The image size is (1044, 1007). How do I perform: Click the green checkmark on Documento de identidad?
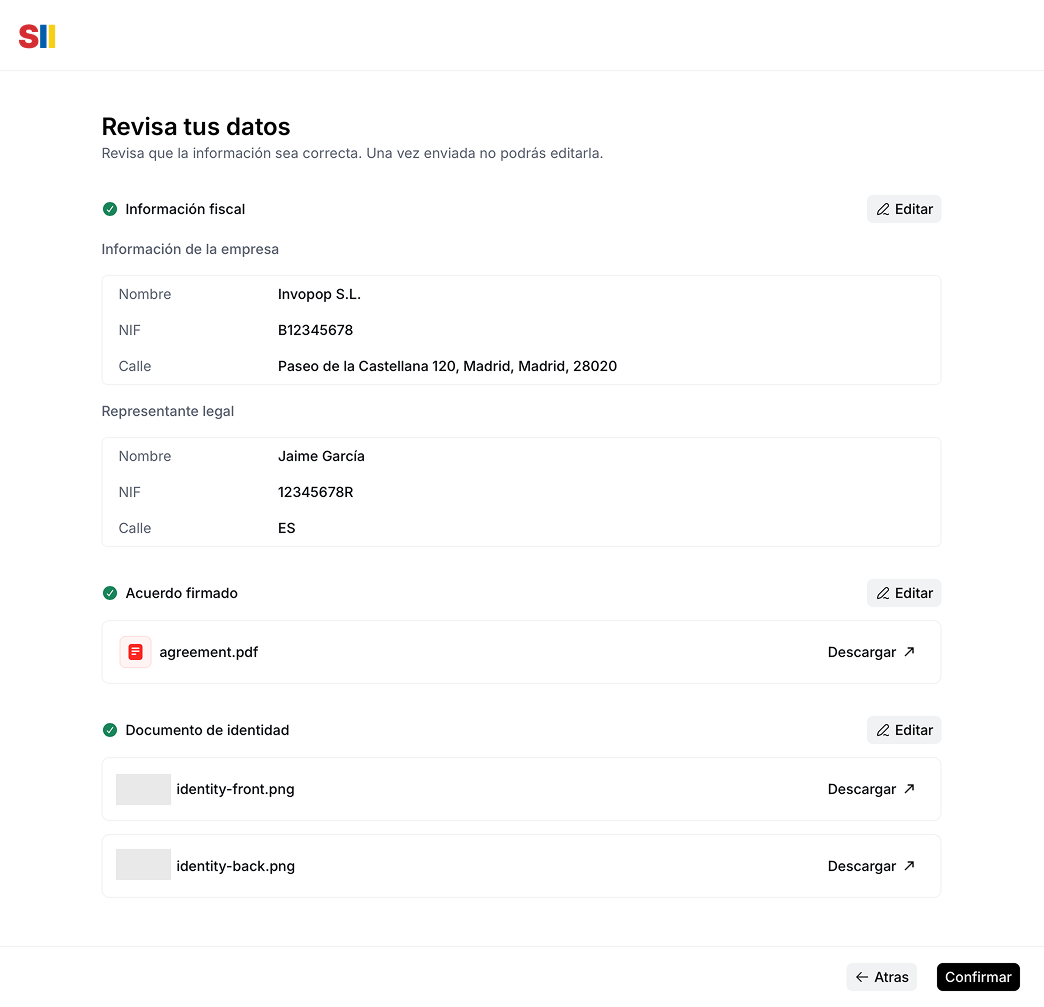[x=109, y=730]
